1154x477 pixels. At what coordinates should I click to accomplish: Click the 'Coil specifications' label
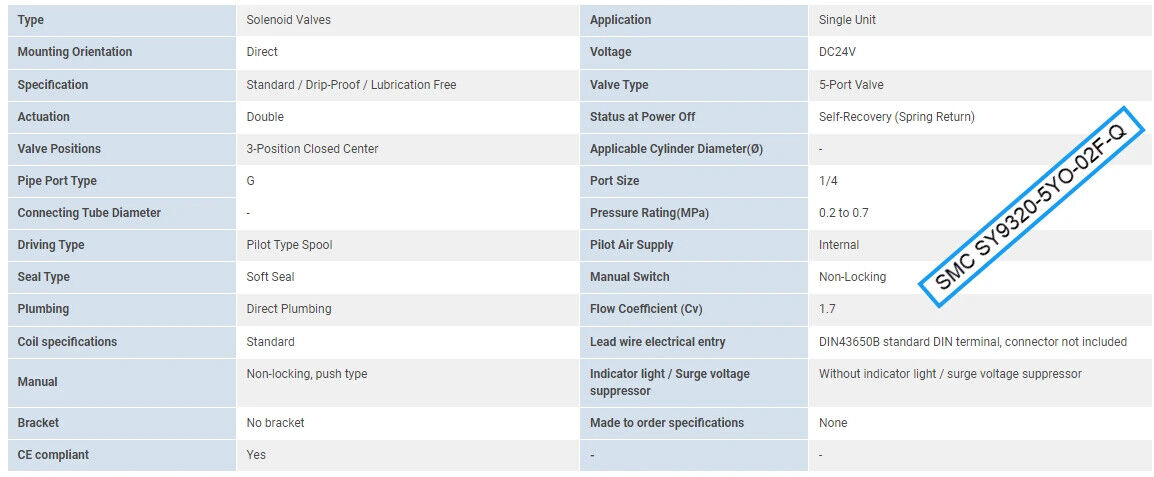pyautogui.click(x=67, y=342)
